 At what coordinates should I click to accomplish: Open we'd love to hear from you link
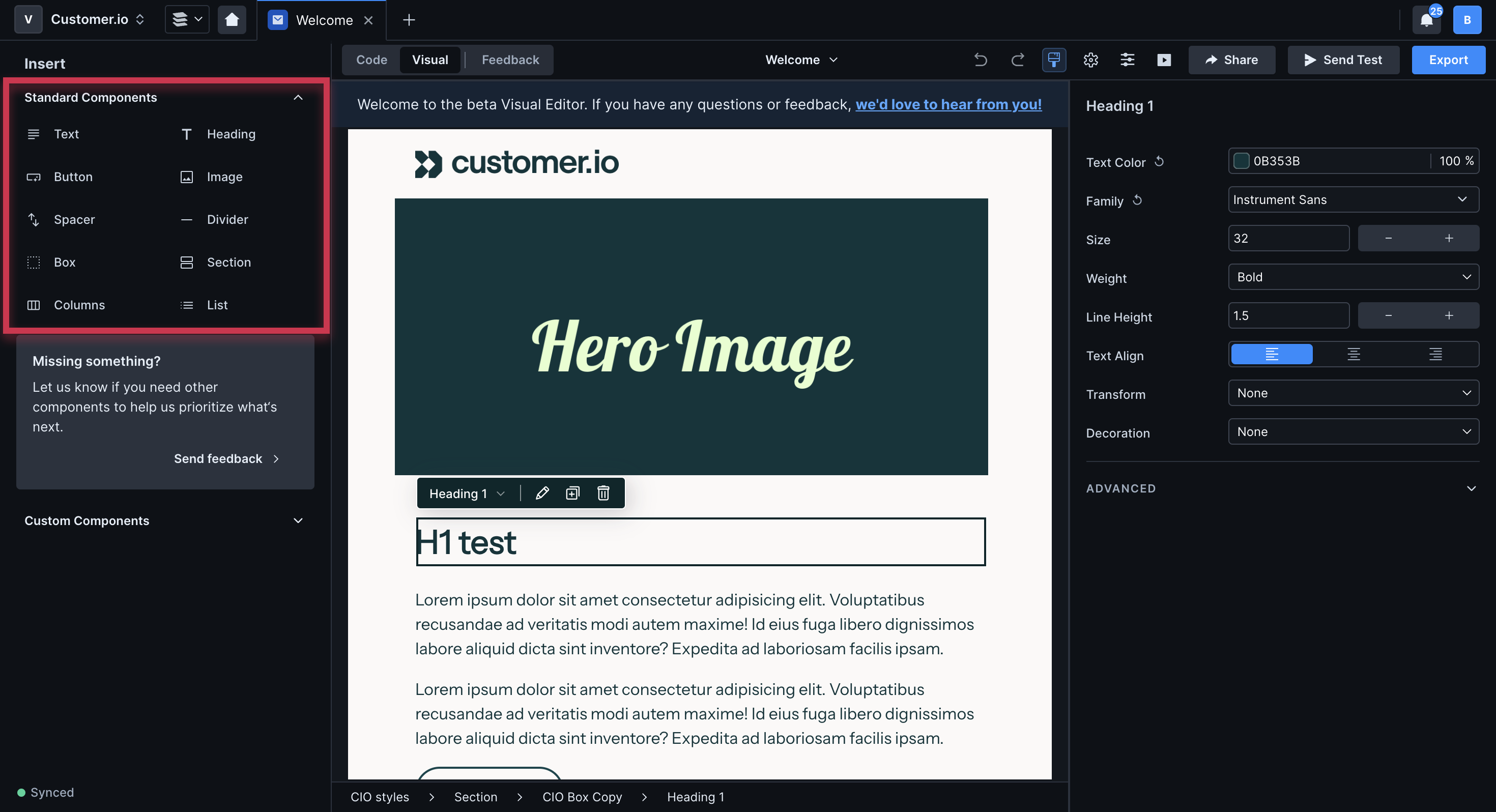pos(948,104)
